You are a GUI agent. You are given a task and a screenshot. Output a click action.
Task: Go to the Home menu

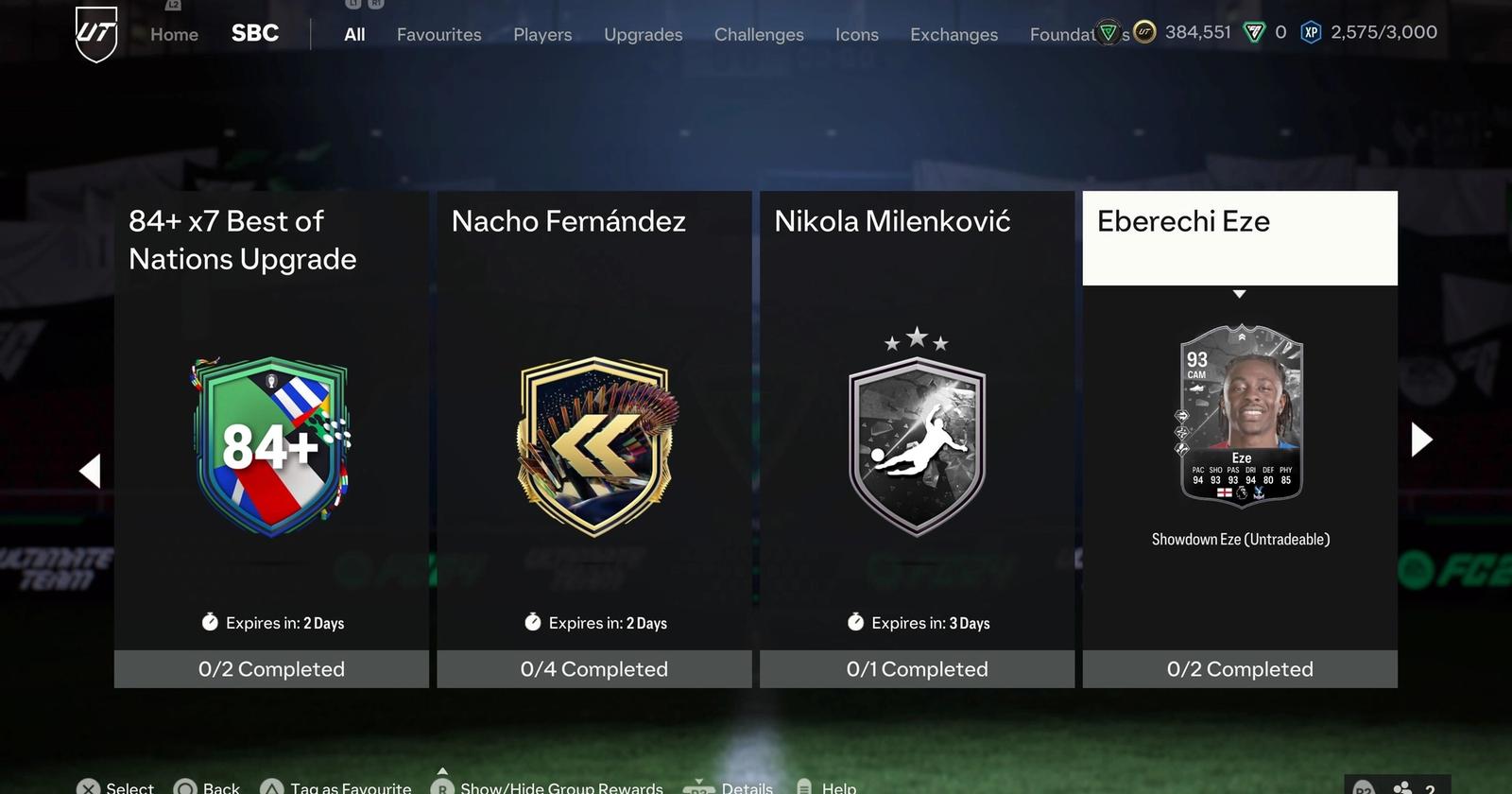coord(174,35)
